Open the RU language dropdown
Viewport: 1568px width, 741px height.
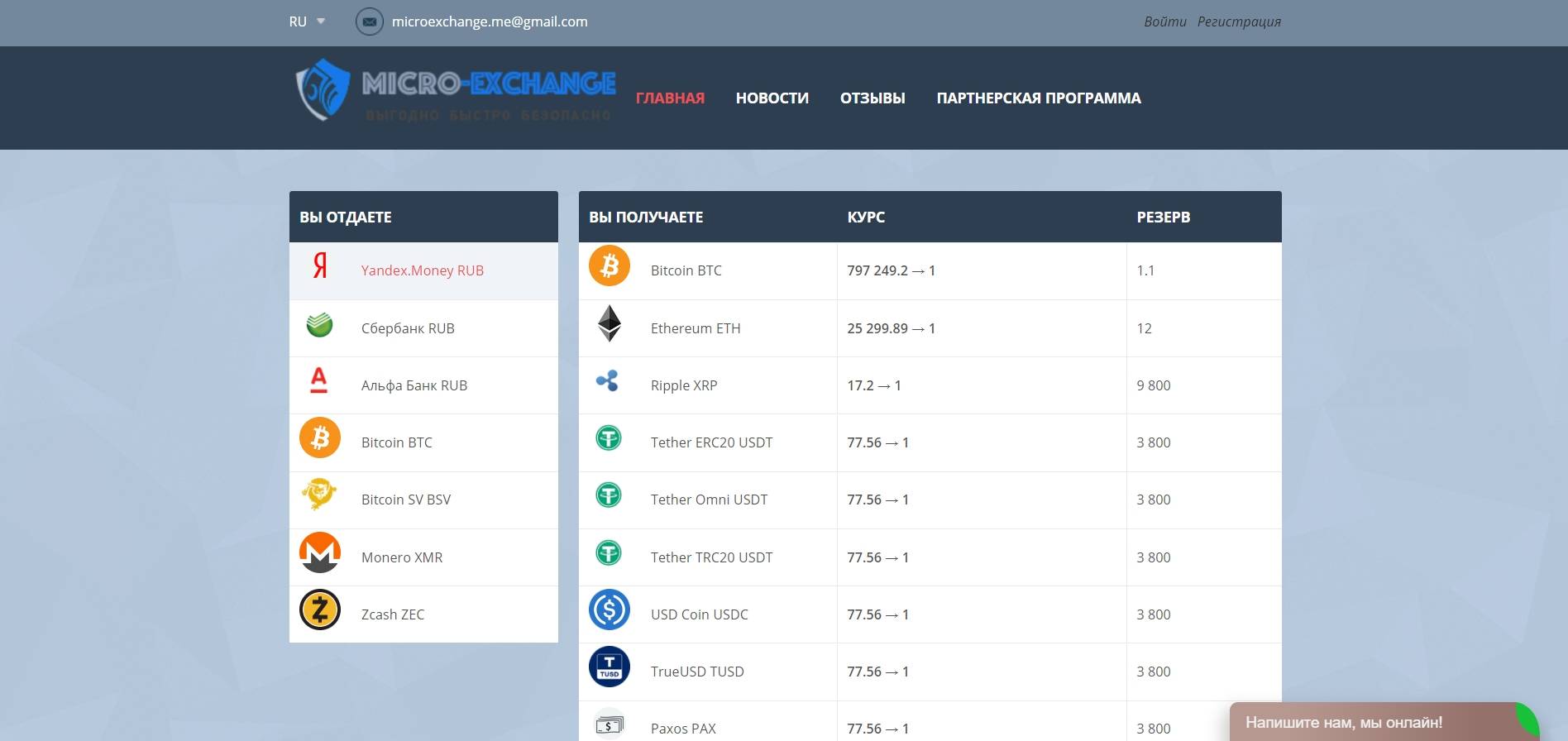tap(307, 22)
